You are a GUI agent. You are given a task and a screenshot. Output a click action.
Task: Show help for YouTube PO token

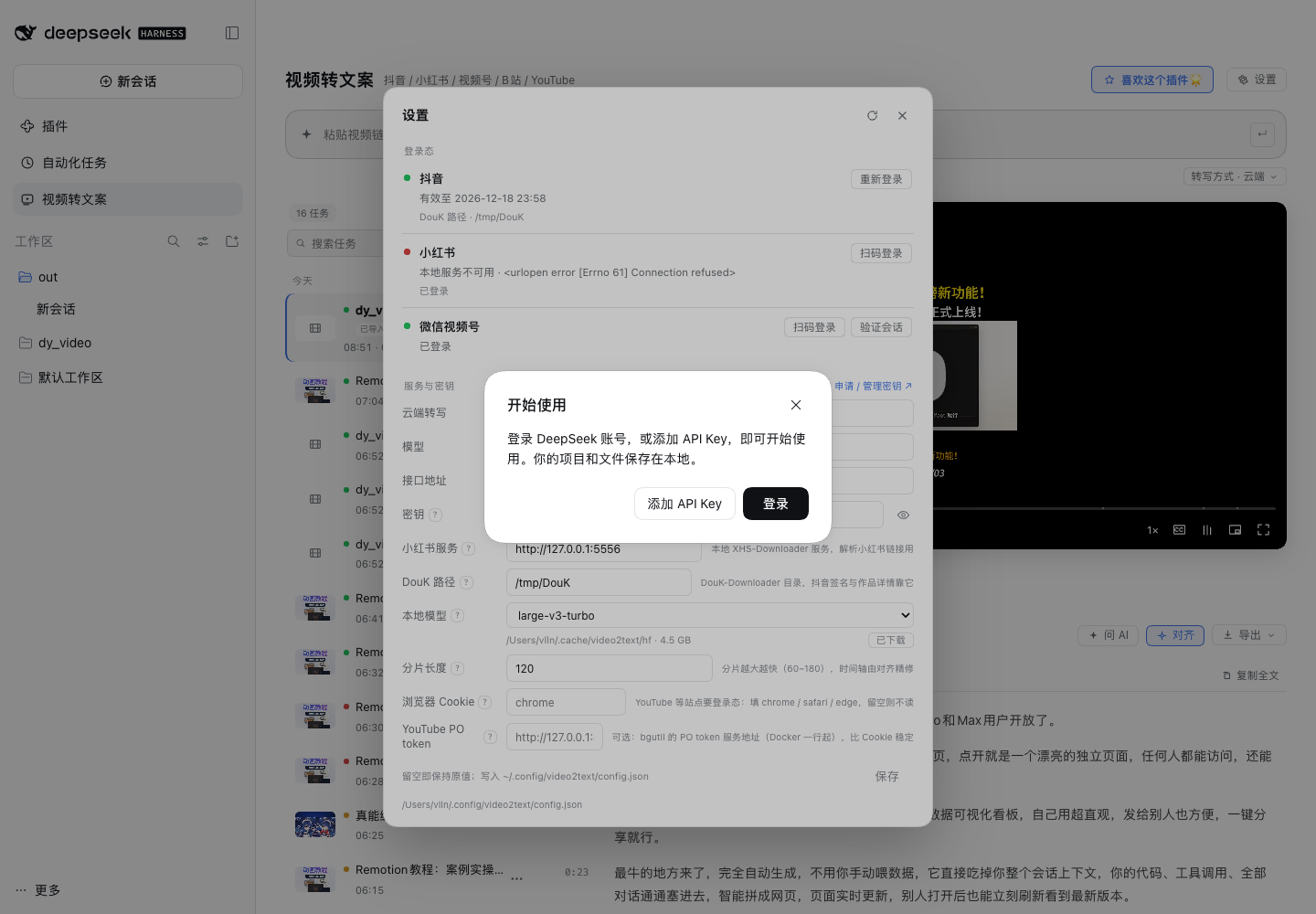click(x=491, y=737)
